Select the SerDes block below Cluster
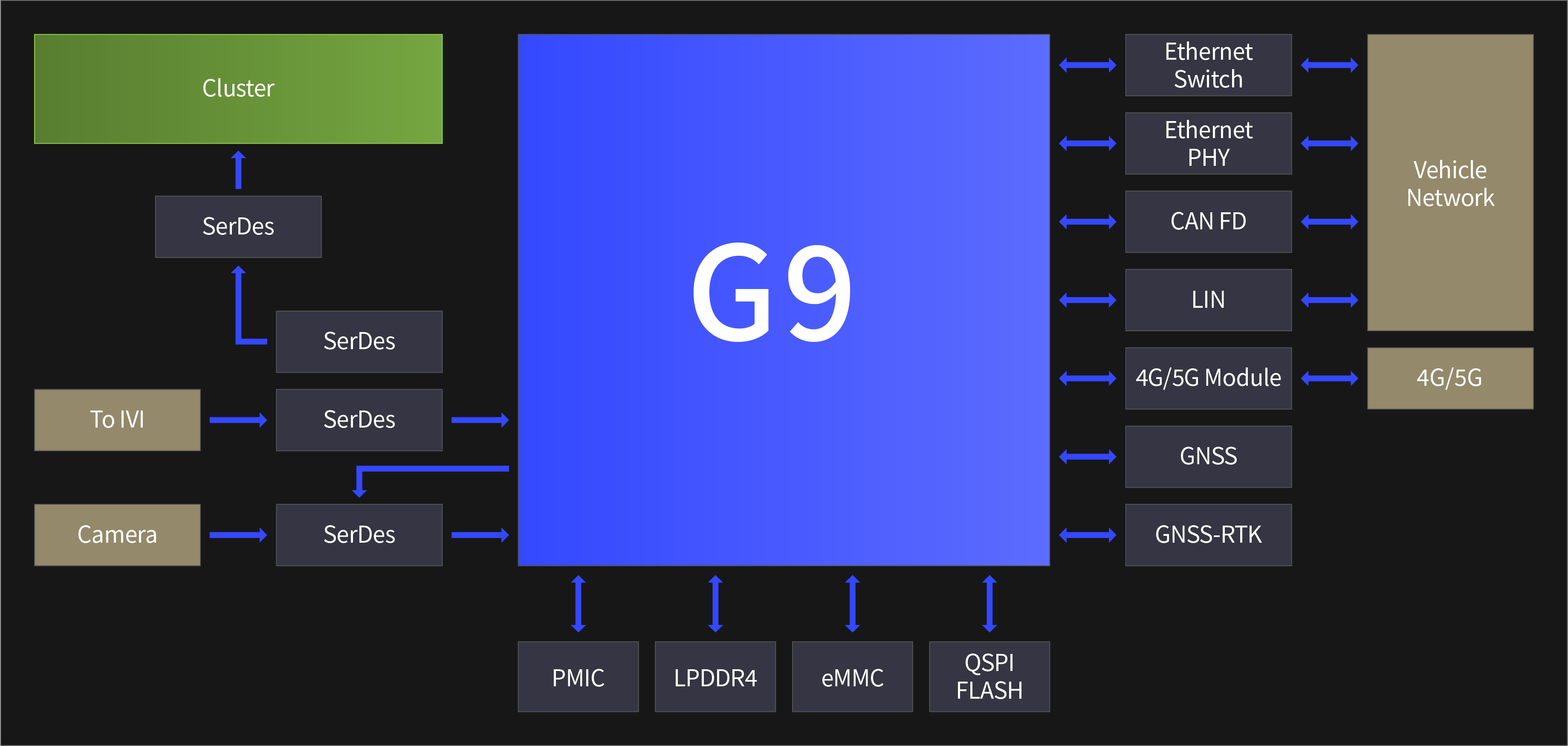Screen dimensions: 1568x746 click(x=238, y=226)
